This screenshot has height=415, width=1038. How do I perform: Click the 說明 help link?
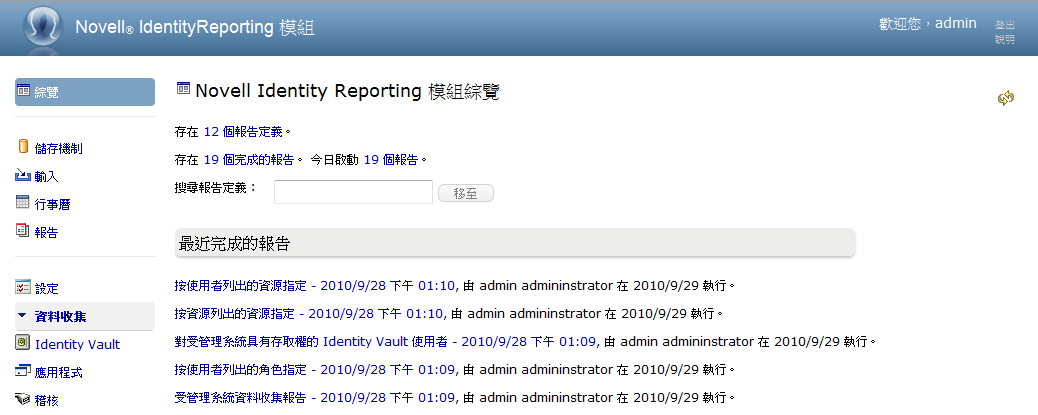(x=1004, y=39)
